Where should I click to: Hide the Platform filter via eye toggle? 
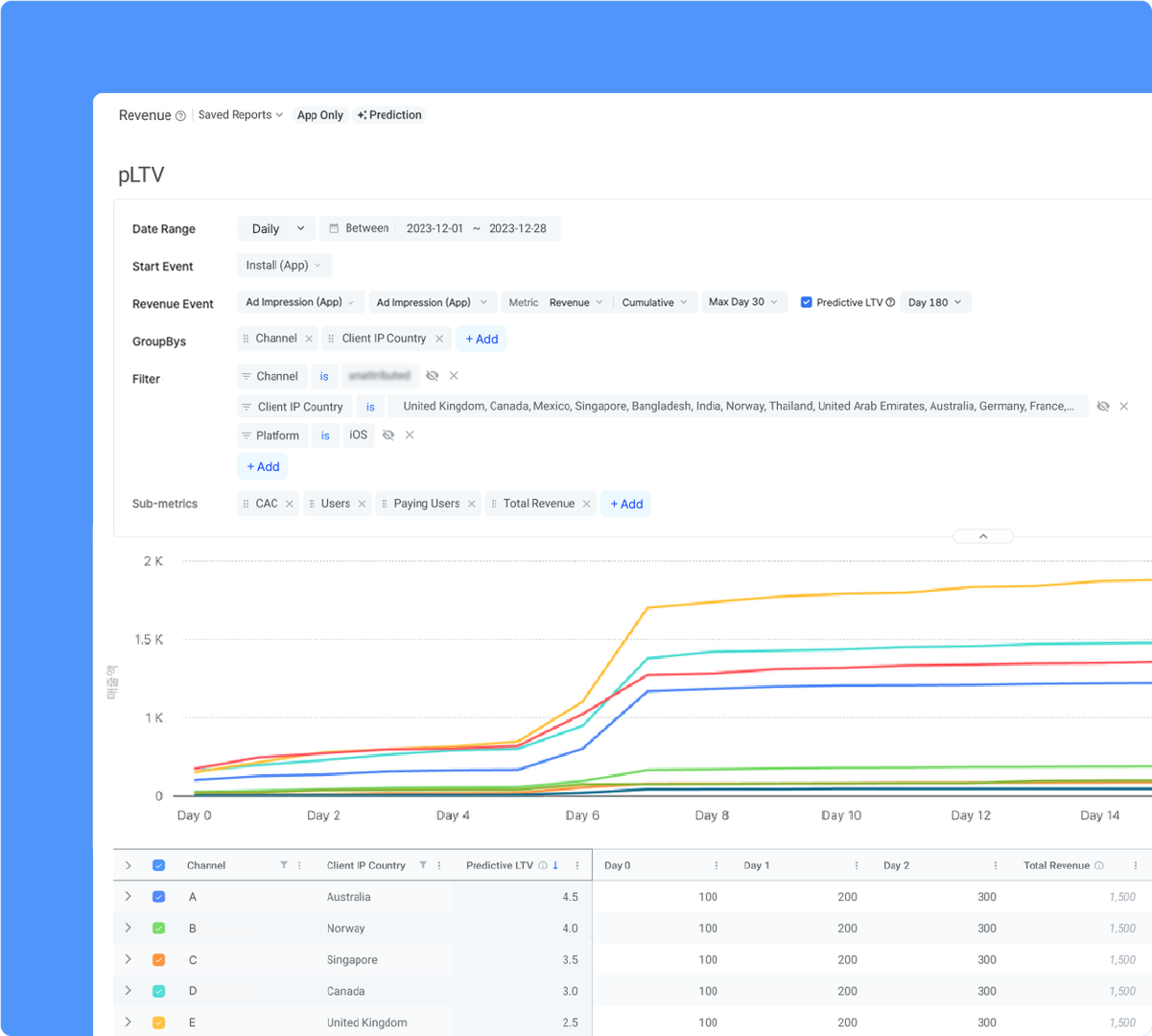pos(388,435)
